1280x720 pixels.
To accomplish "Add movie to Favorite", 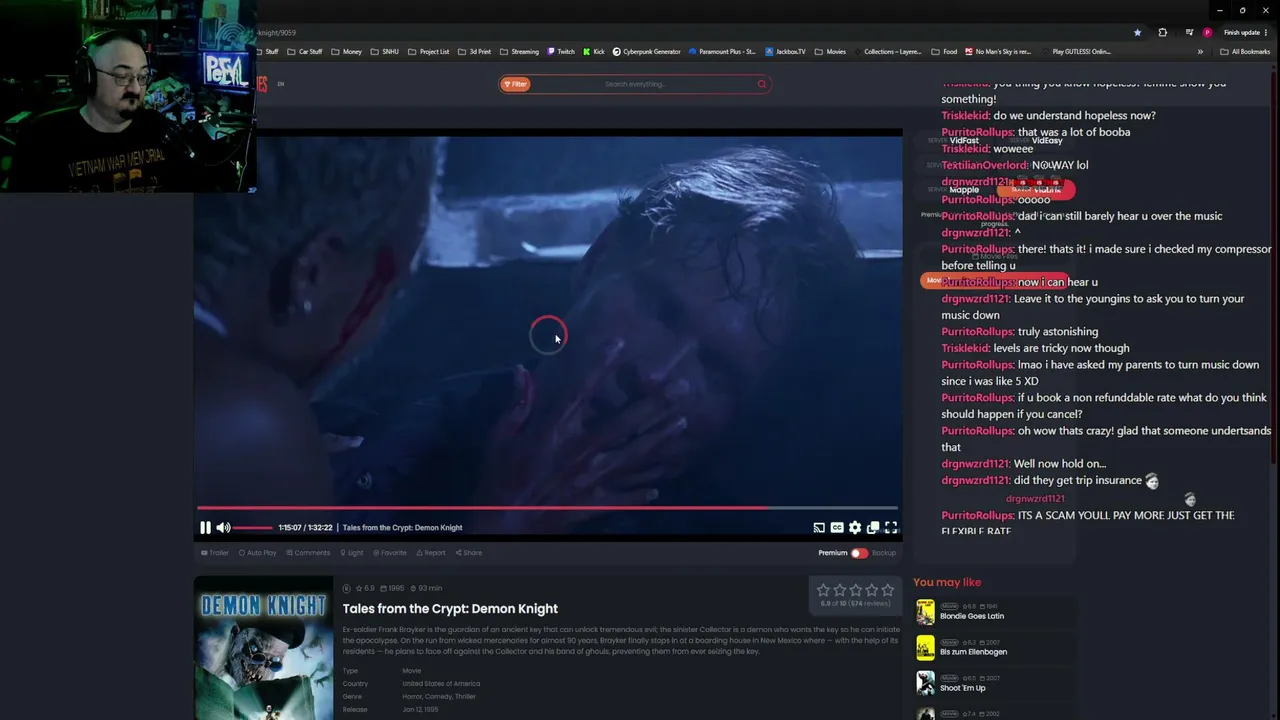I will (x=390, y=553).
